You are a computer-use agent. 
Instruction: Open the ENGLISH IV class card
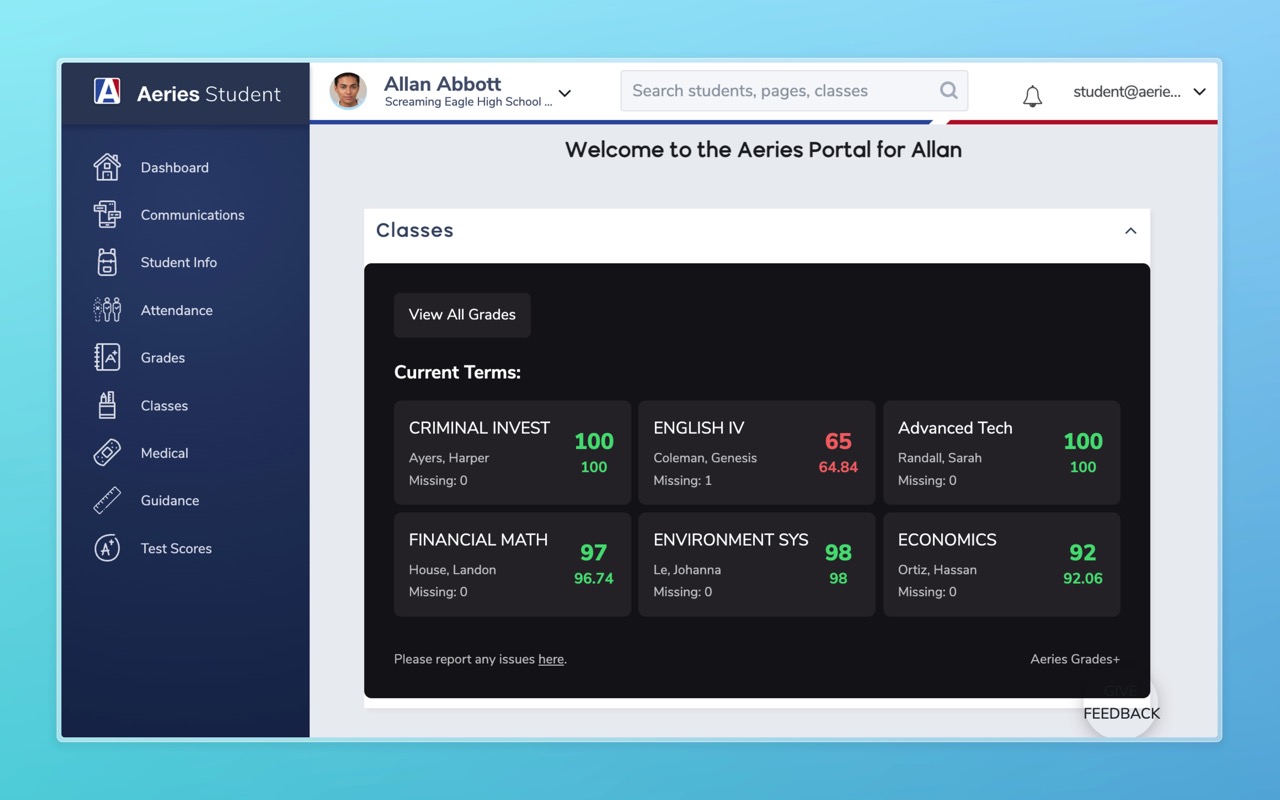(x=757, y=452)
